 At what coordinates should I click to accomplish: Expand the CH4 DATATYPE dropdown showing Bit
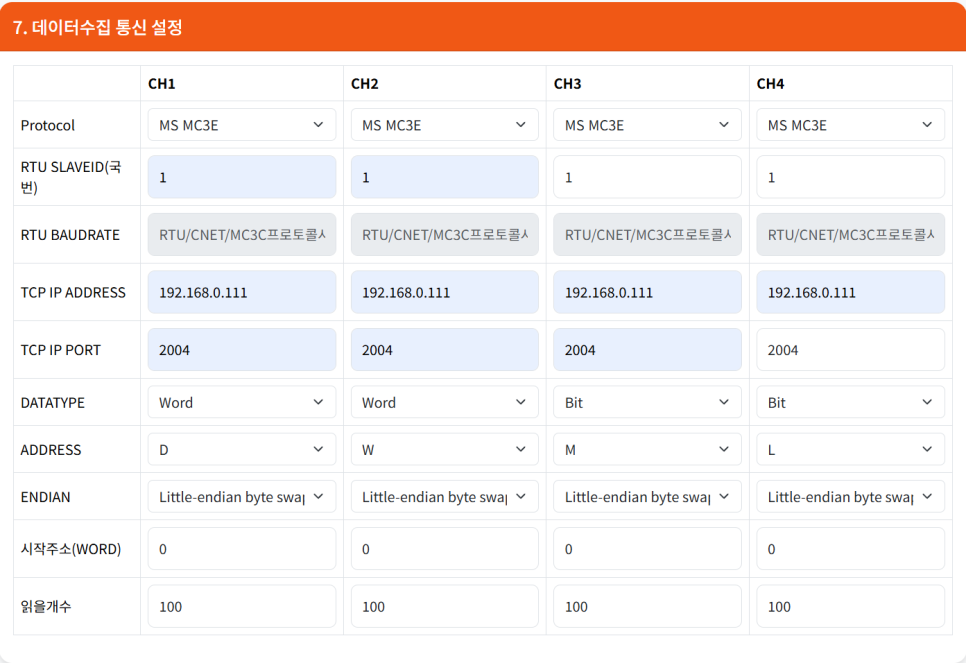pyautogui.click(x=850, y=402)
